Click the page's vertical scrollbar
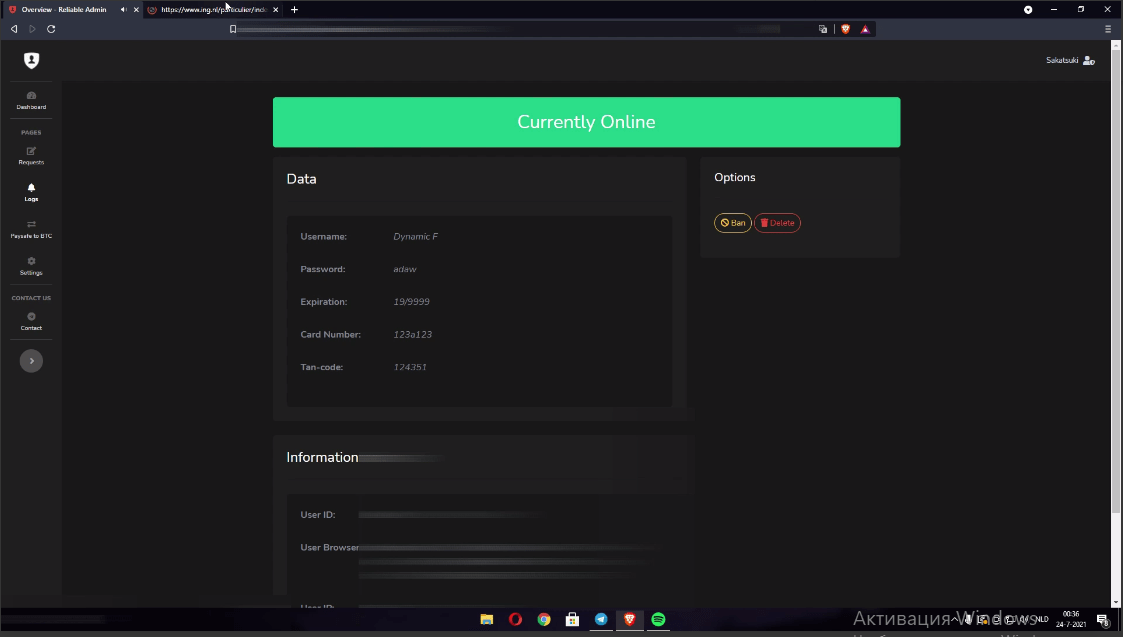 (1116, 300)
